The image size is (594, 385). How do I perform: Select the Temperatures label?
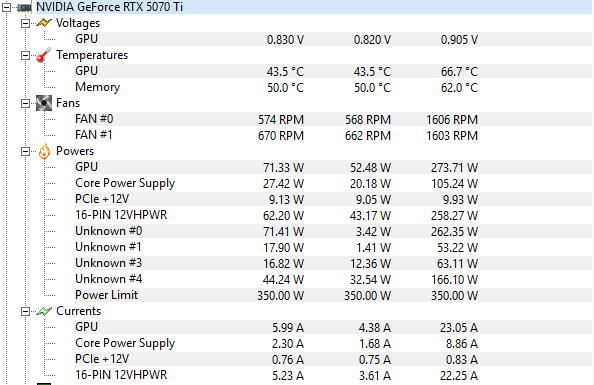pyautogui.click(x=92, y=55)
